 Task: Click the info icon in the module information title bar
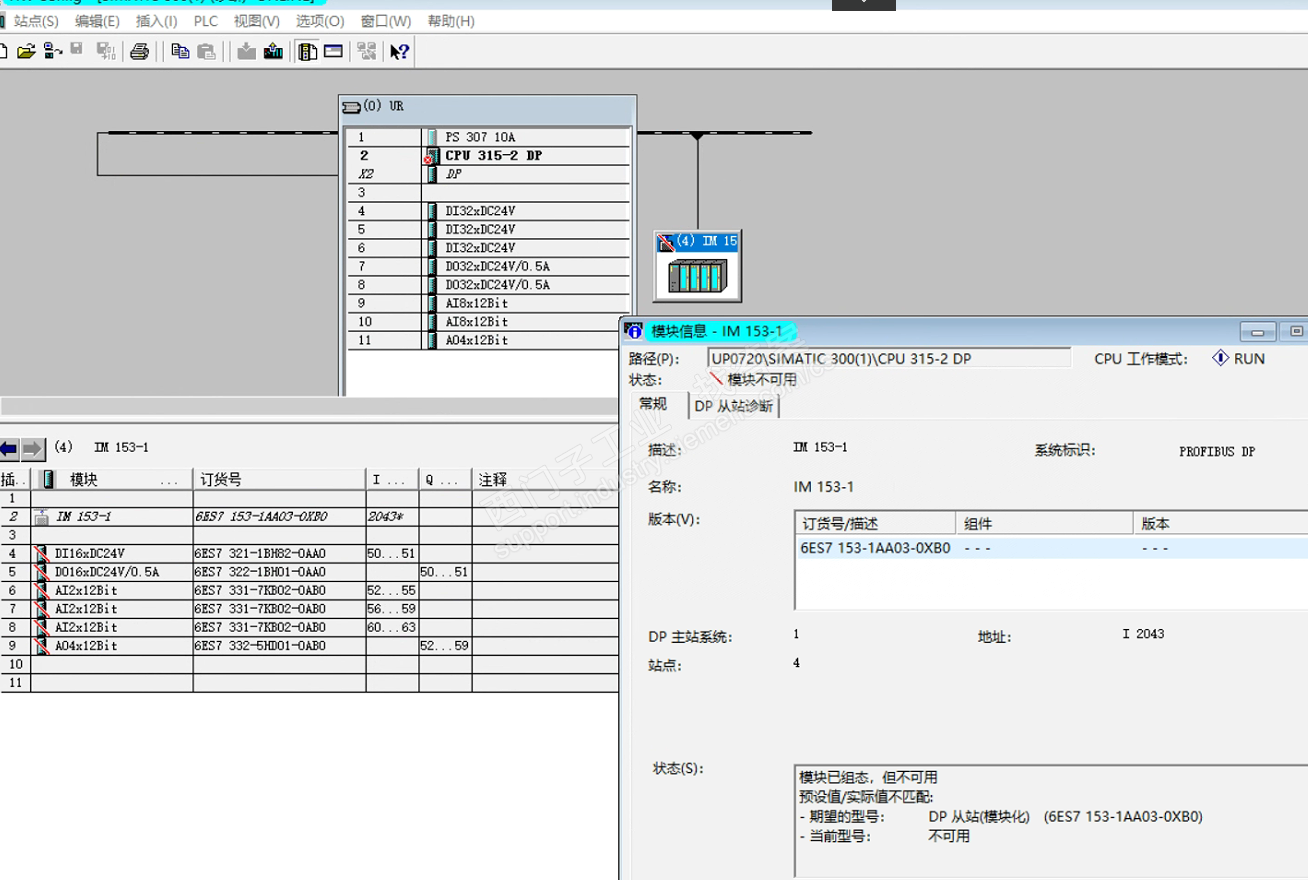click(x=634, y=331)
